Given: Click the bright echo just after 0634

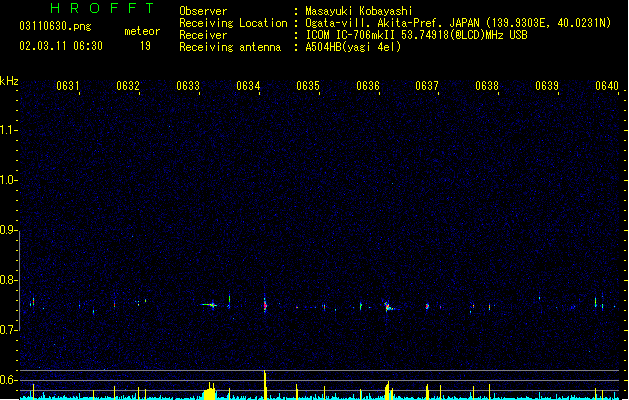Looking at the screenshot, I should coord(265,304).
